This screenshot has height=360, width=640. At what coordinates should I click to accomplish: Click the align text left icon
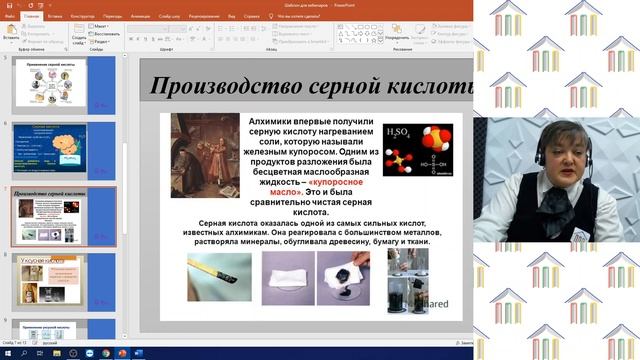click(220, 39)
